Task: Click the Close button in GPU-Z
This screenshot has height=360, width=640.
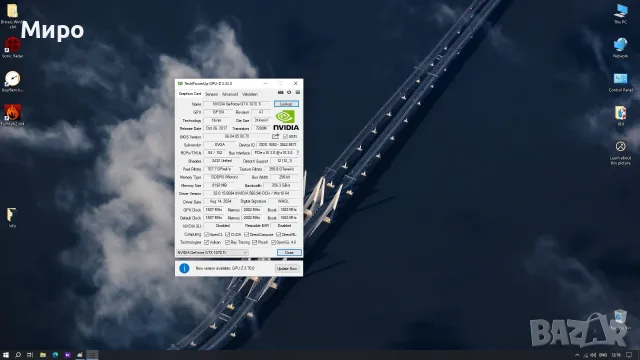Action: pyautogui.click(x=289, y=253)
